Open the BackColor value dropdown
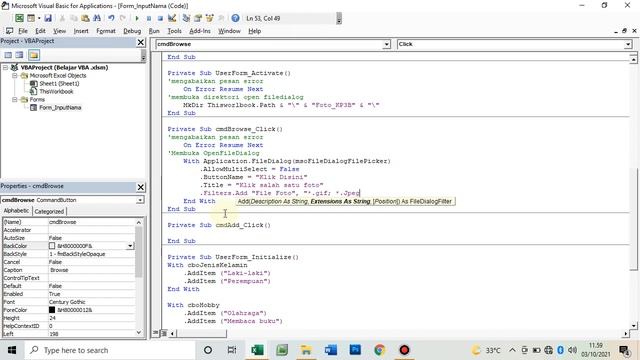This screenshot has height=360, width=640. pyautogui.click(x=130, y=246)
